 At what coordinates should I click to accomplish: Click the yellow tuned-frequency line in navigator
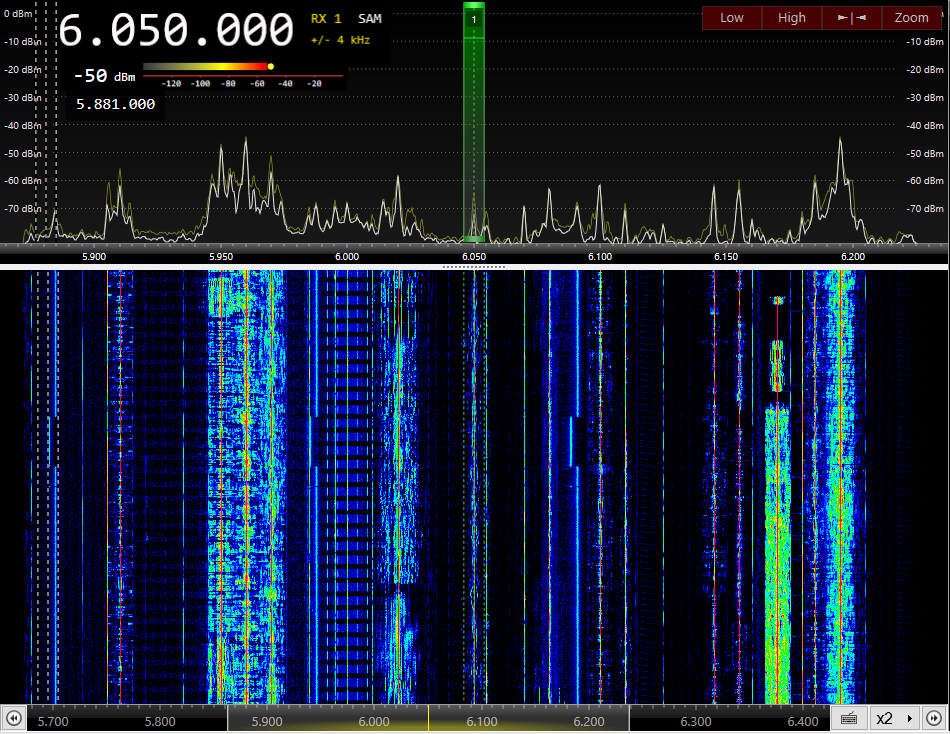point(428,718)
